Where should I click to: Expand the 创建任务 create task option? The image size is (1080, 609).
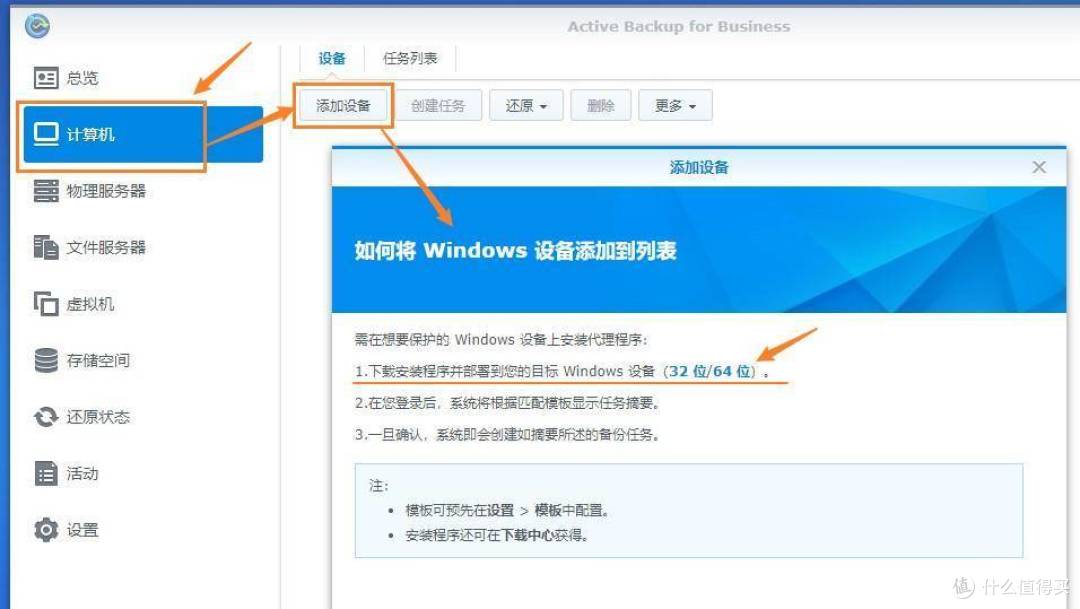441,105
